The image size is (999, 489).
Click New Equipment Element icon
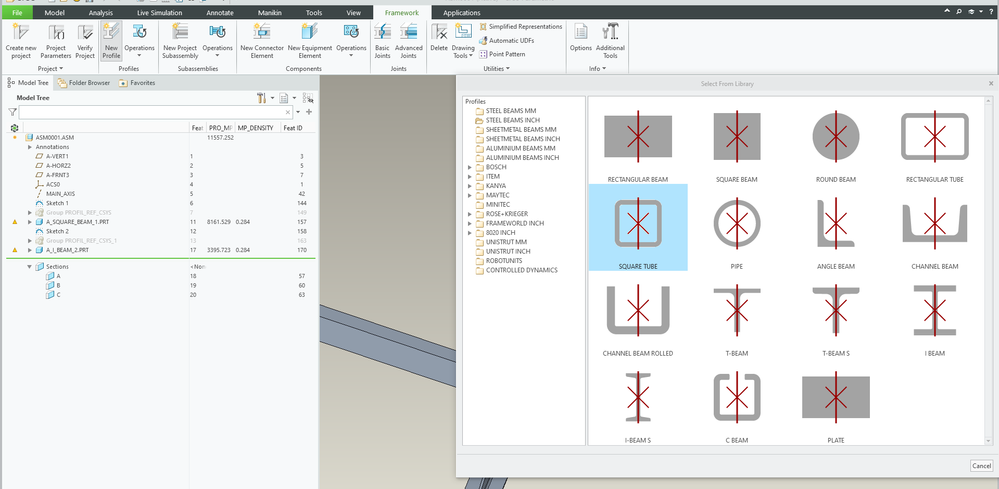pos(310,34)
